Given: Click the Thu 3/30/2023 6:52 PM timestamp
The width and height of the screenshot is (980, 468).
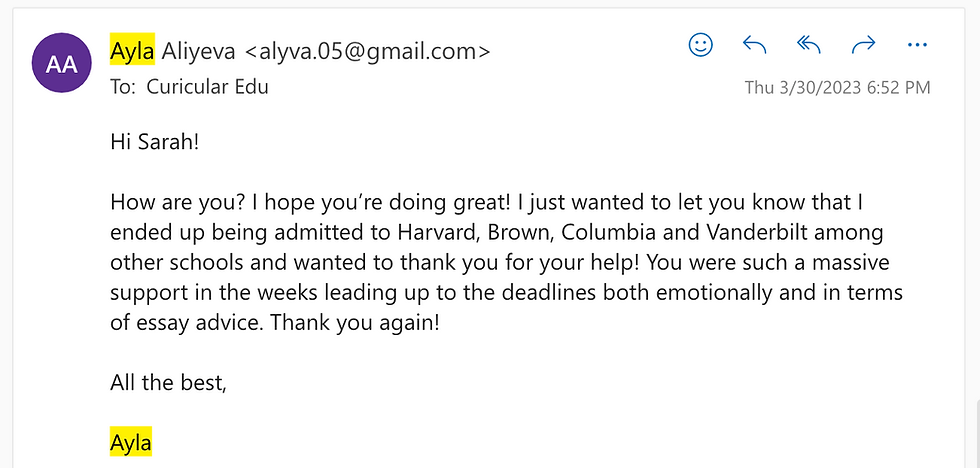Looking at the screenshot, I should 837,87.
